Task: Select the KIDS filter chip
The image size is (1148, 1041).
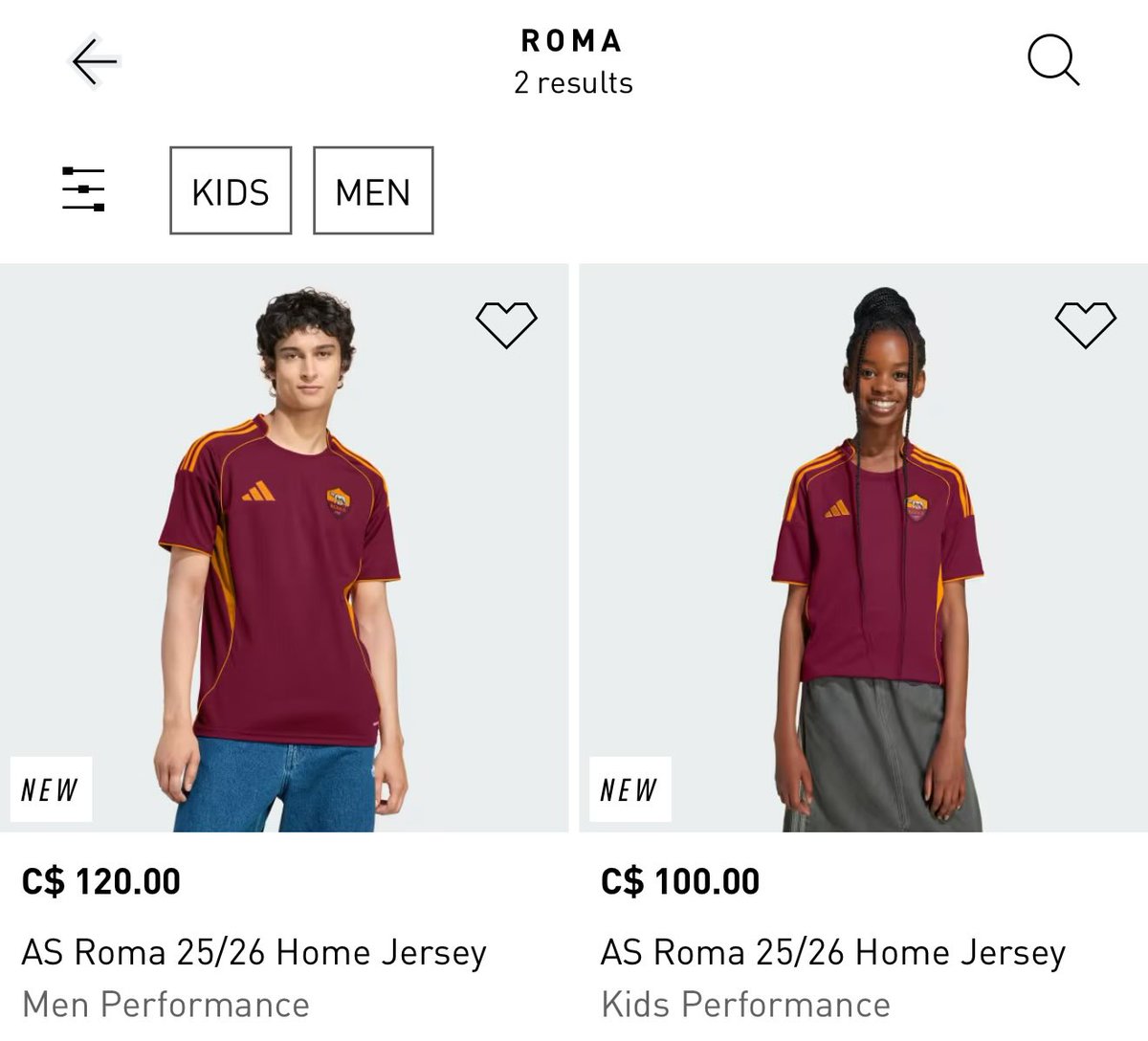Action: [x=231, y=190]
